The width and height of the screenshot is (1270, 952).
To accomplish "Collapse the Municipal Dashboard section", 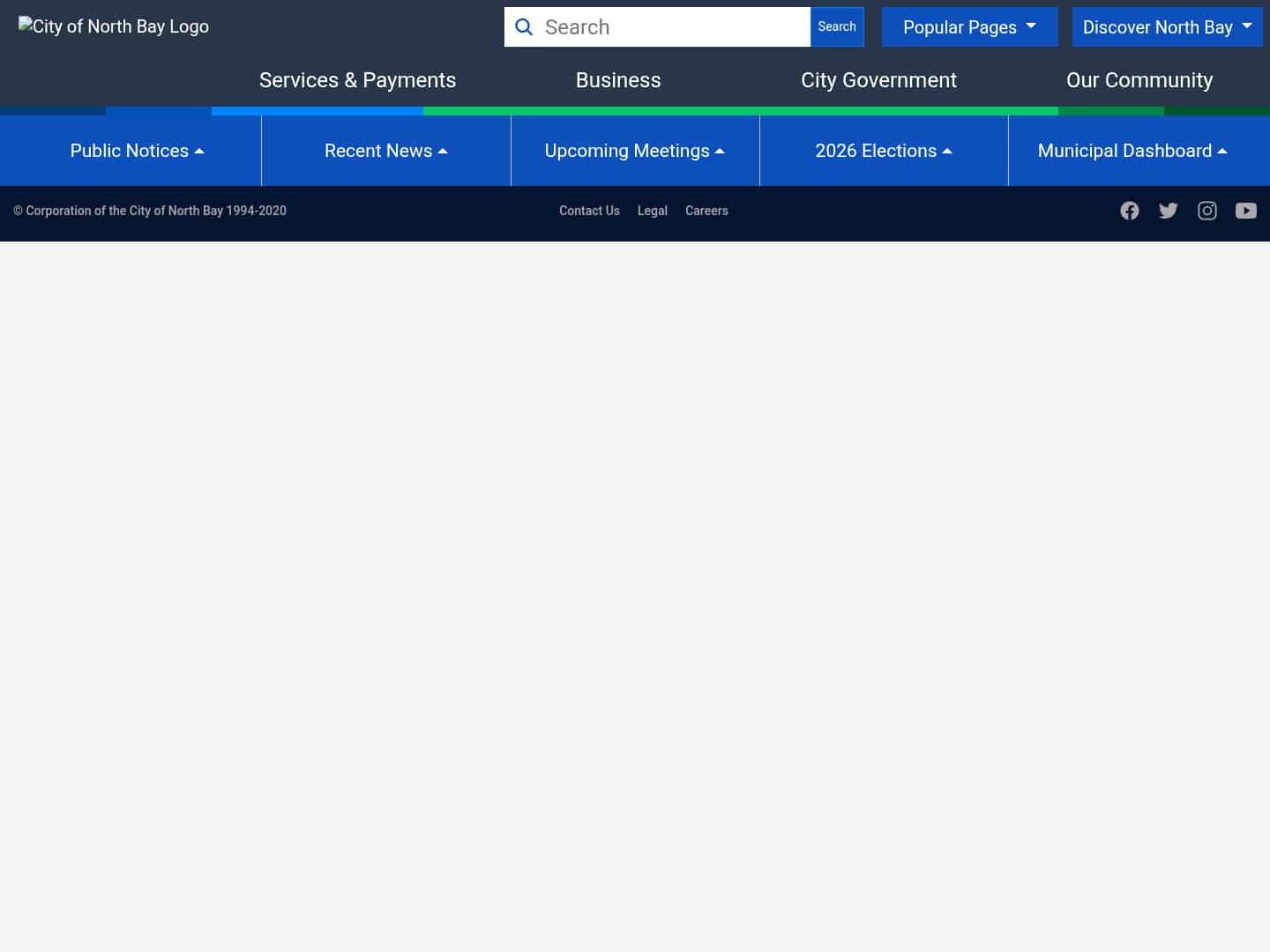I will point(1133,151).
